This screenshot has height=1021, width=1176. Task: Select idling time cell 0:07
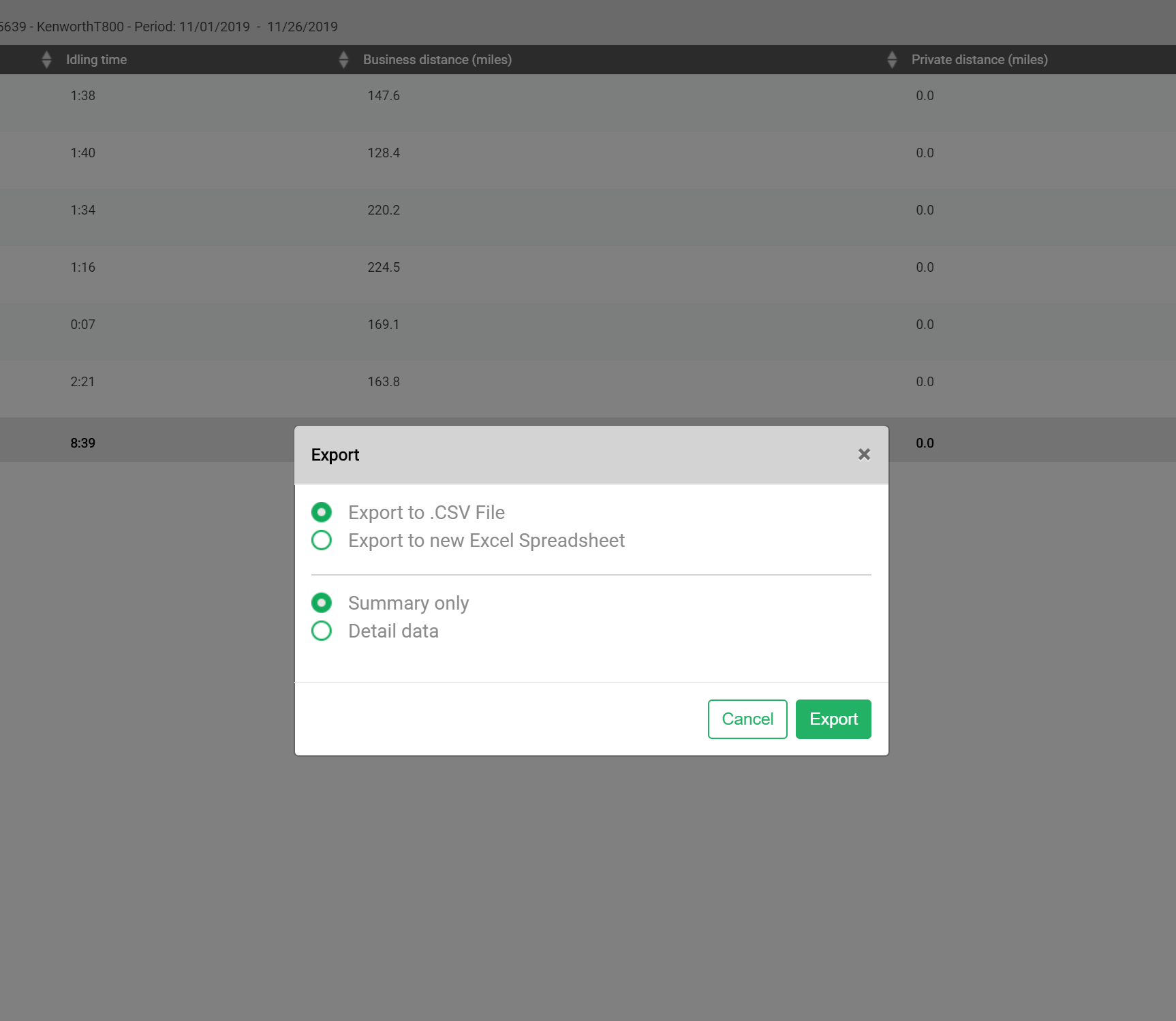click(82, 325)
